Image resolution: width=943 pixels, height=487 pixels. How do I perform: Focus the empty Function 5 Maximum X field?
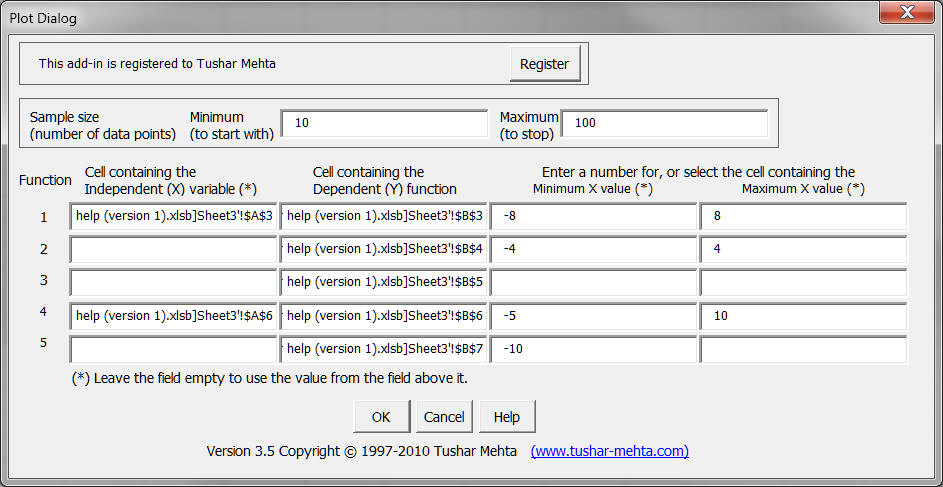(804, 349)
